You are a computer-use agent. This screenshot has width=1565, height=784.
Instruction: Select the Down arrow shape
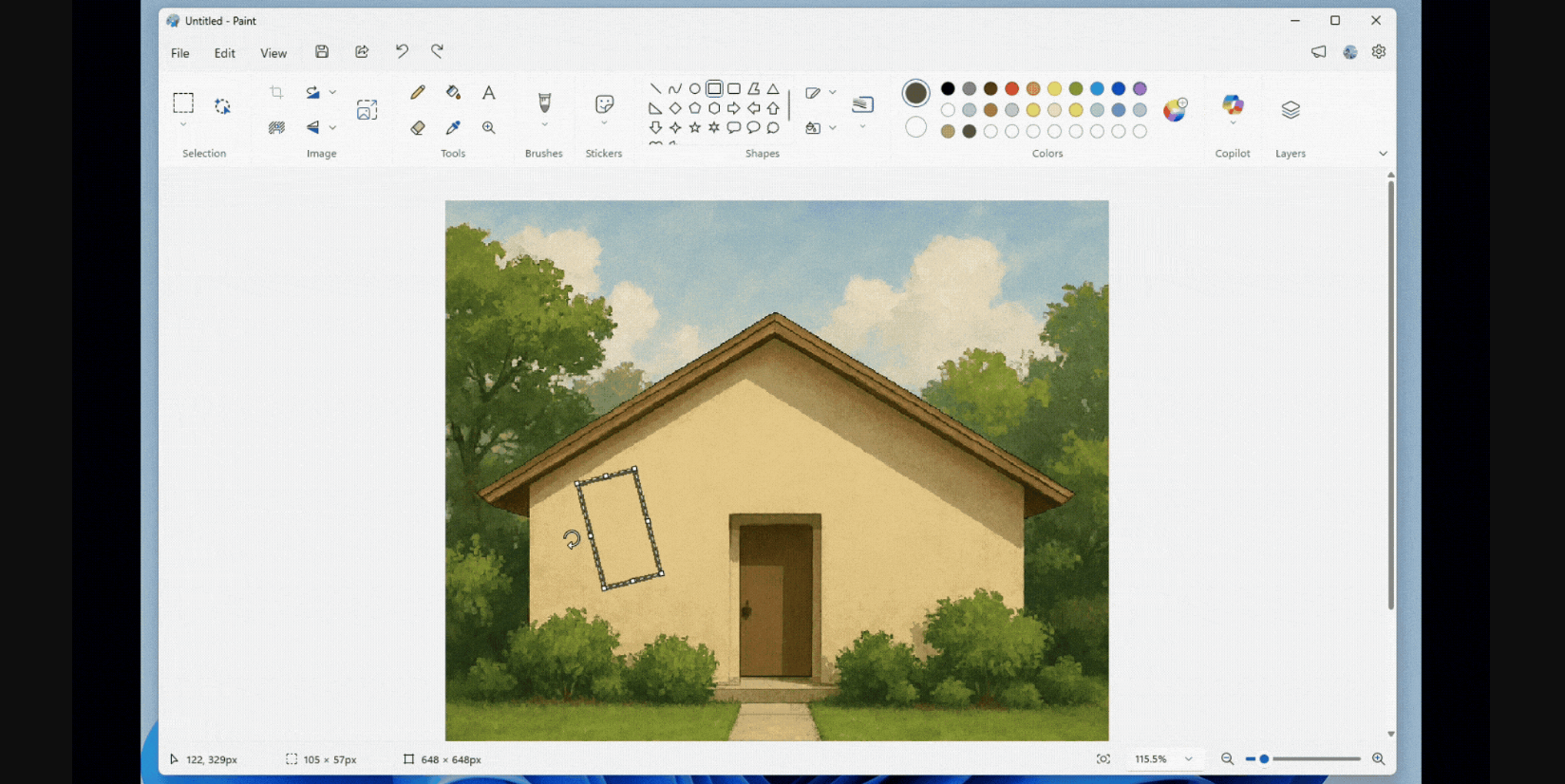[655, 127]
